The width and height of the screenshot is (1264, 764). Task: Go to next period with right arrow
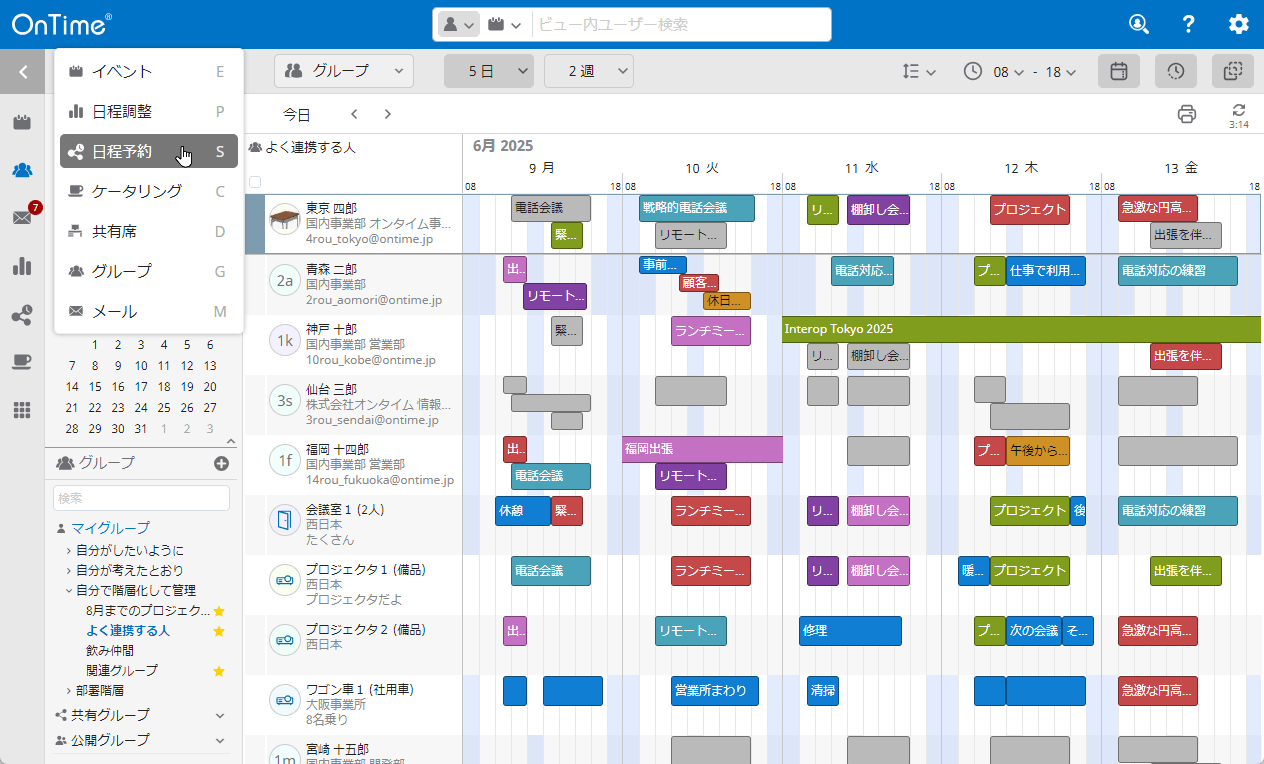click(388, 115)
